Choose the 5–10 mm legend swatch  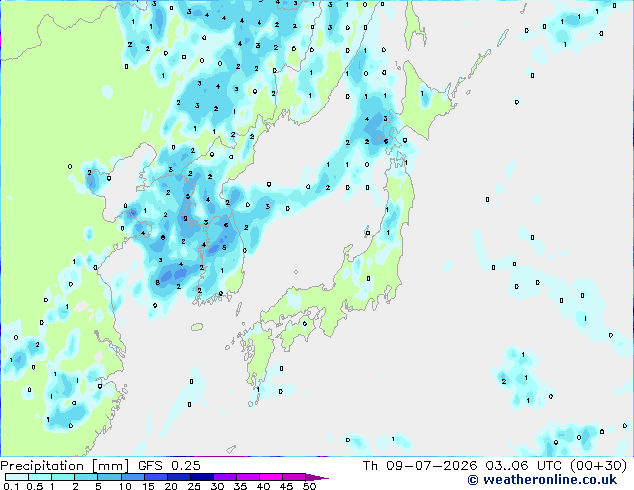pos(110,477)
